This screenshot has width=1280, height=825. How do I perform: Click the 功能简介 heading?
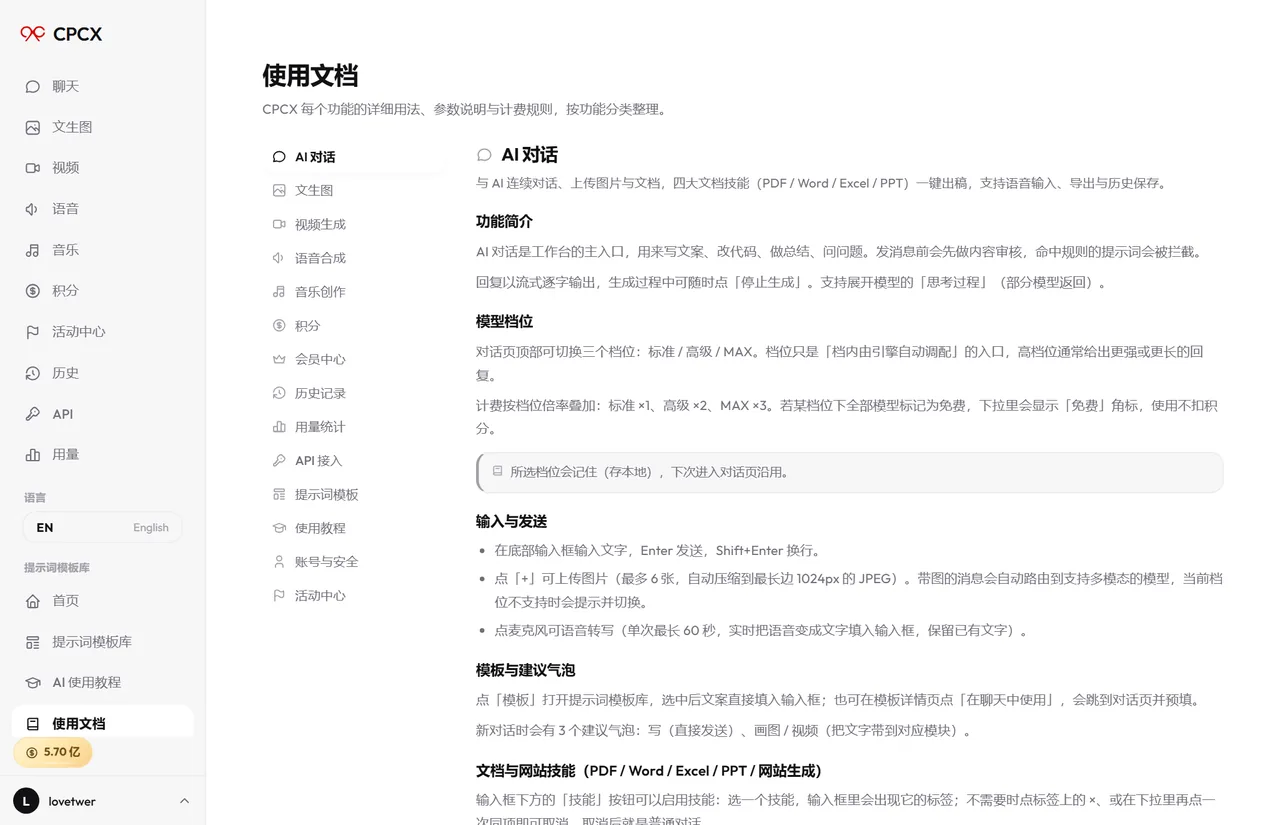pos(504,221)
